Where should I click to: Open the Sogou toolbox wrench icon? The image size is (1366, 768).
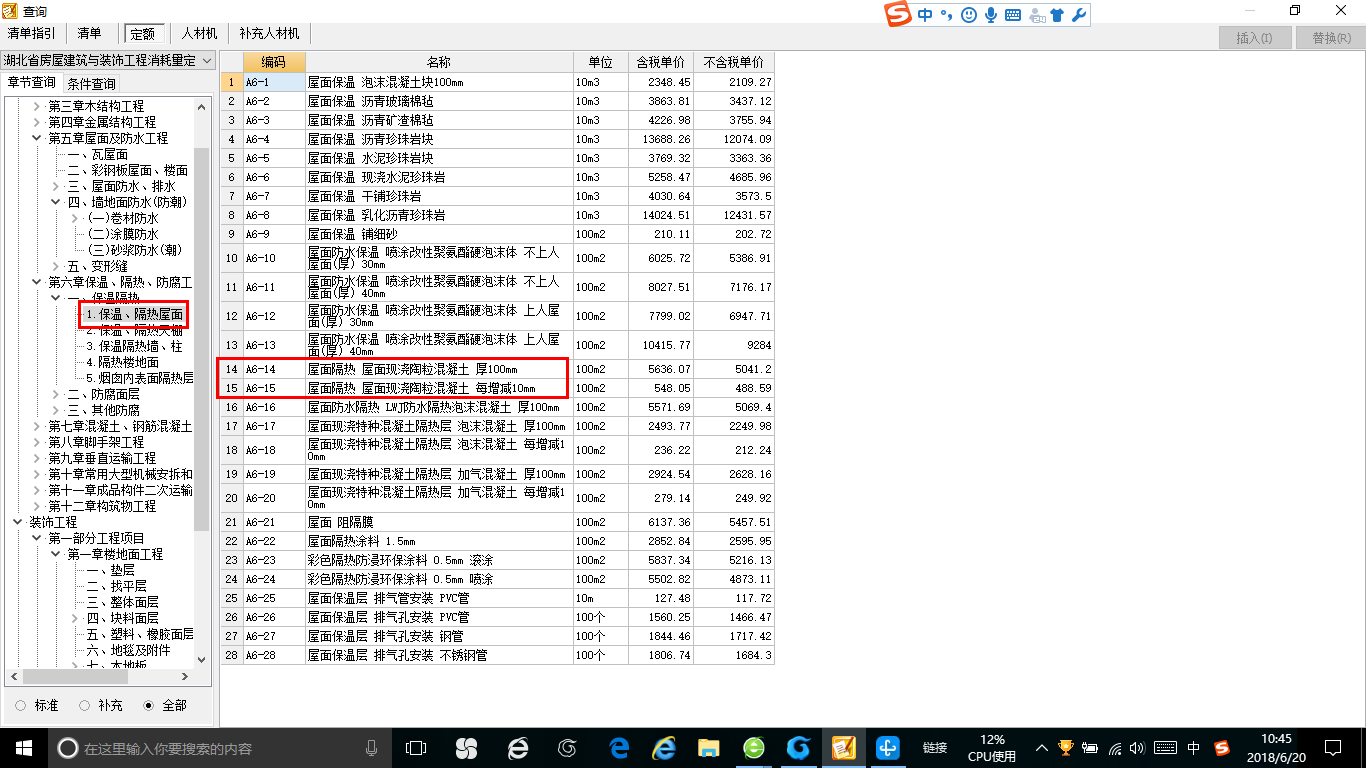1078,15
